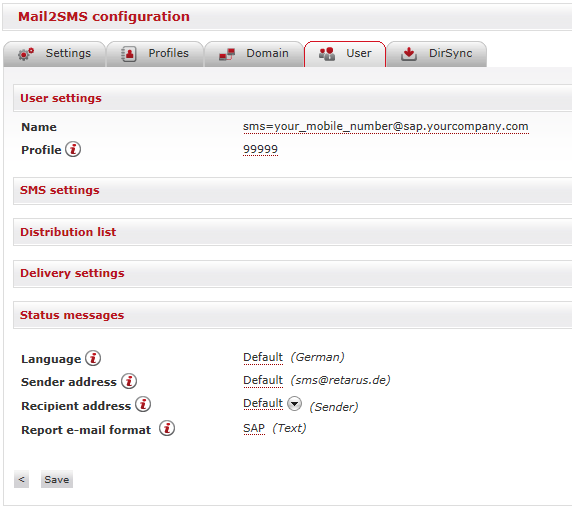This screenshot has width=572, height=511.
Task: Click the Save button
Action: point(57,479)
